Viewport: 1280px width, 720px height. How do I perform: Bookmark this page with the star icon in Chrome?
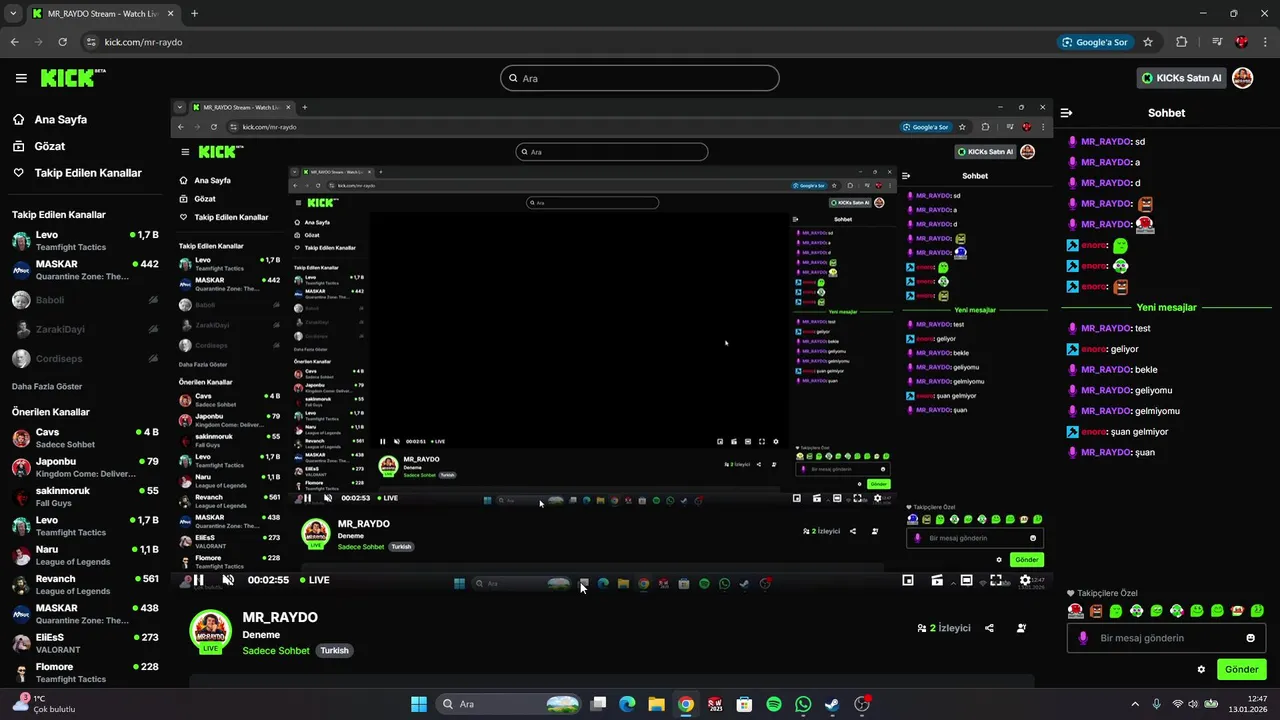tap(1148, 42)
